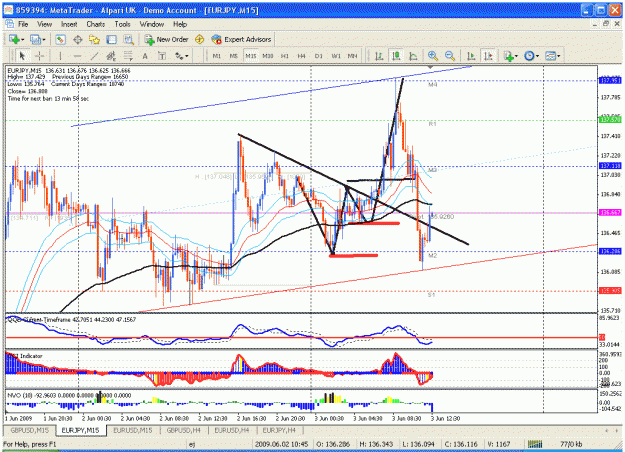The image size is (625, 452).
Task: Switch timeframe to M30
Action: (268, 56)
